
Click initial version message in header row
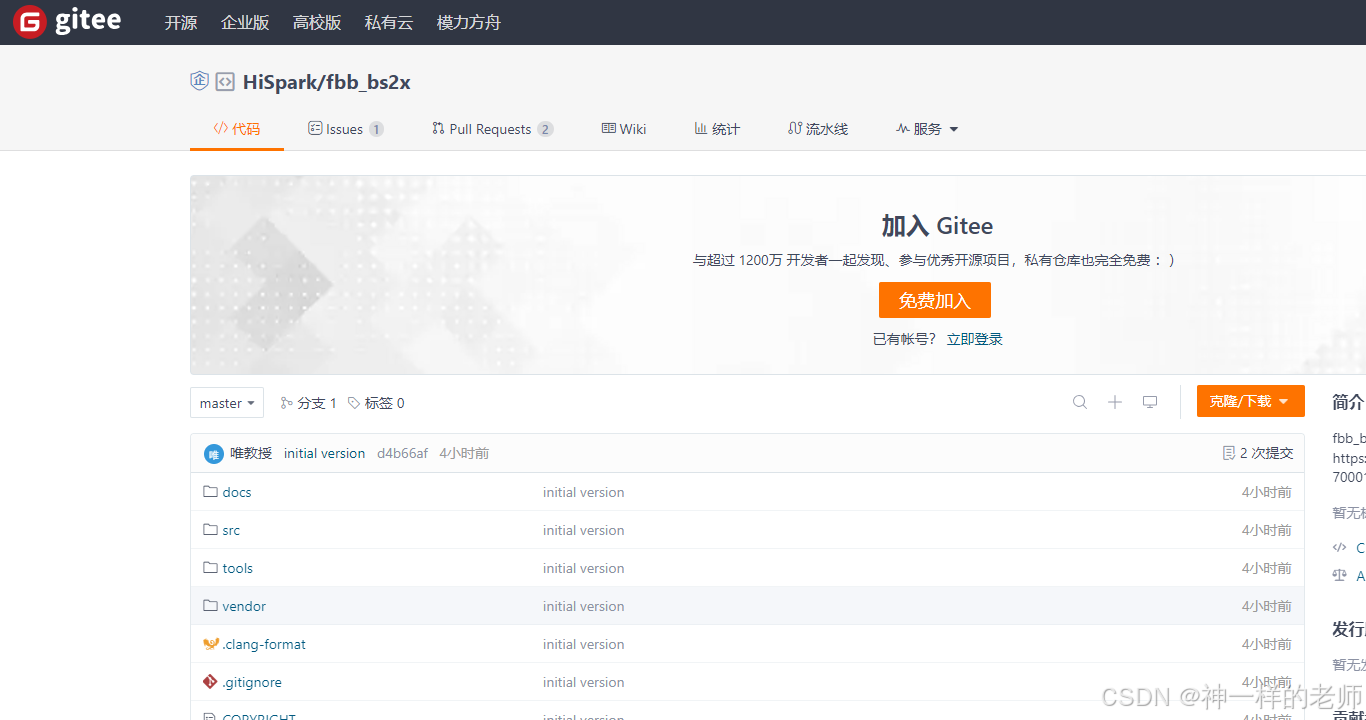[325, 453]
